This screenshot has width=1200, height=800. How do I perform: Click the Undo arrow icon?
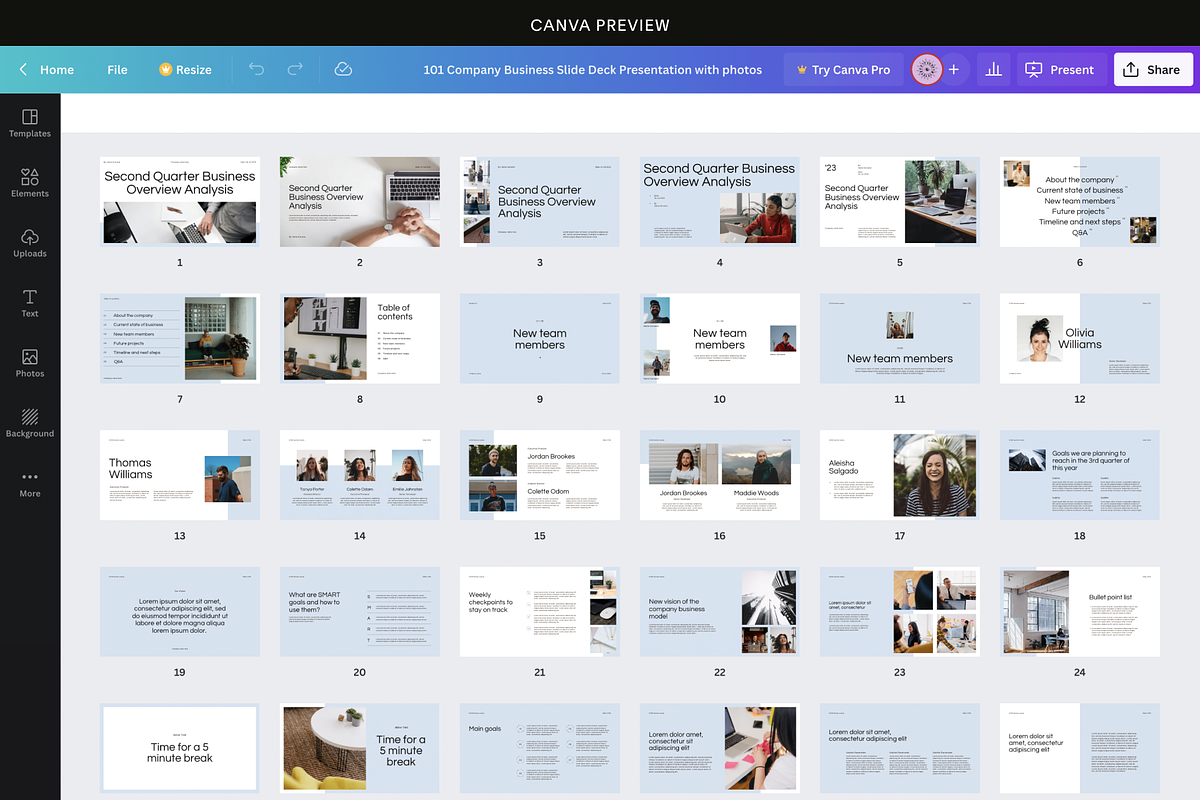point(256,69)
